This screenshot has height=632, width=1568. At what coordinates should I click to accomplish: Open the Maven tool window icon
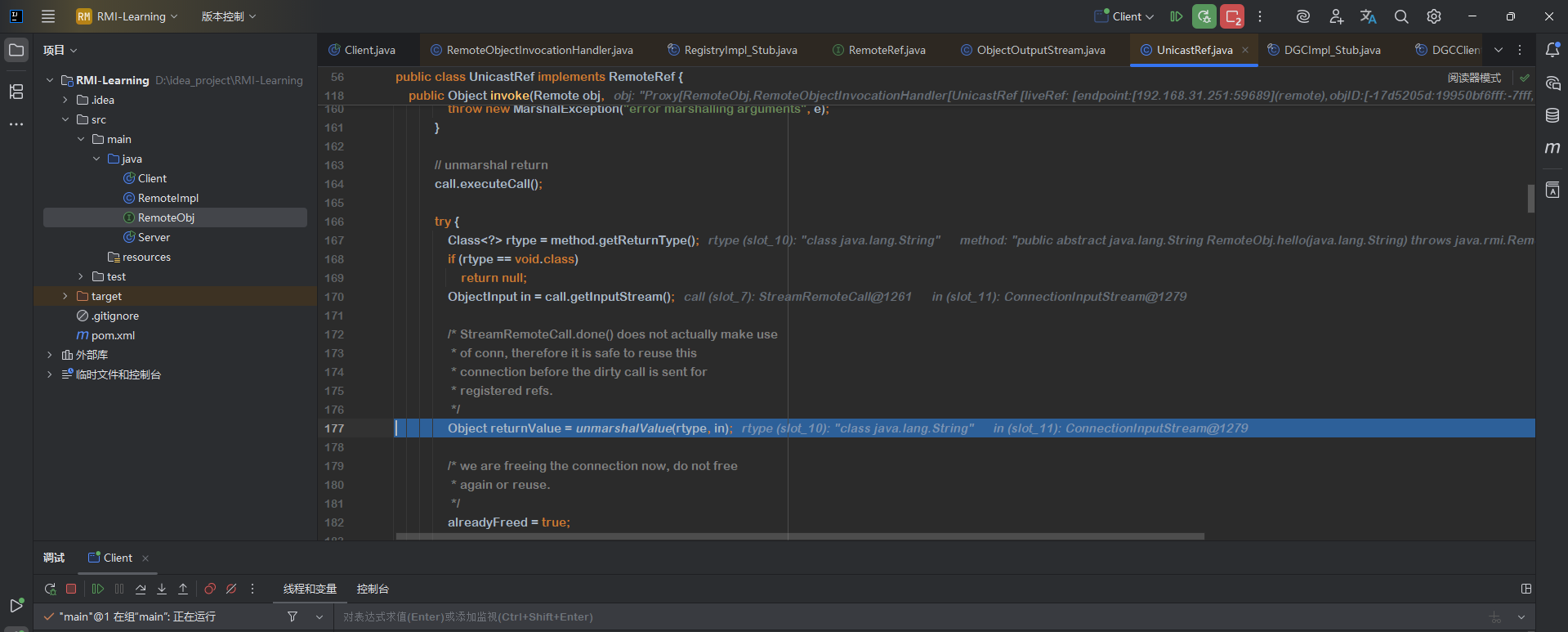1552,148
